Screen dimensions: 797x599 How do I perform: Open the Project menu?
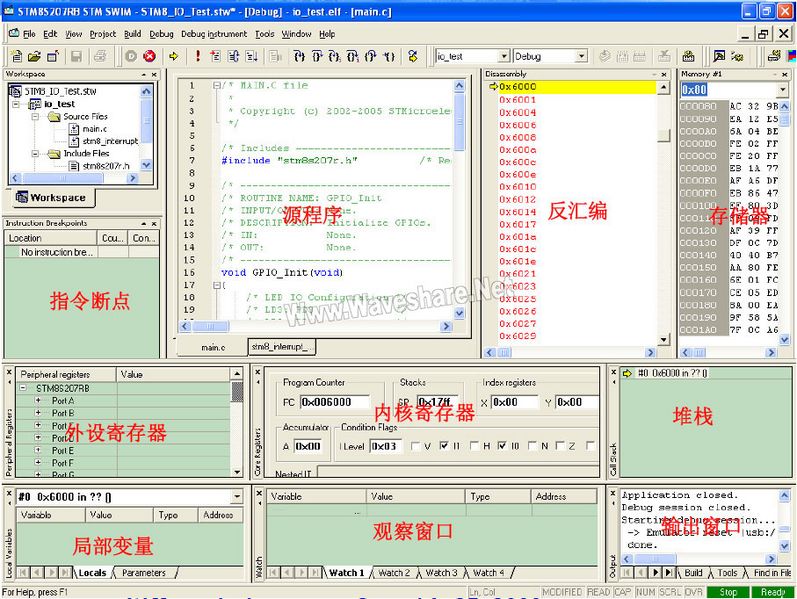(103, 34)
